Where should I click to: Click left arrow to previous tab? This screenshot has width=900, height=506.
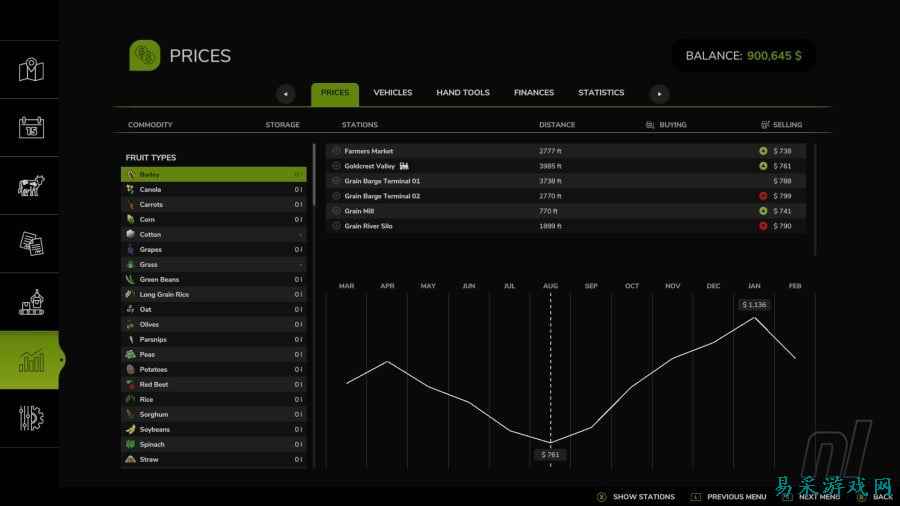(286, 94)
